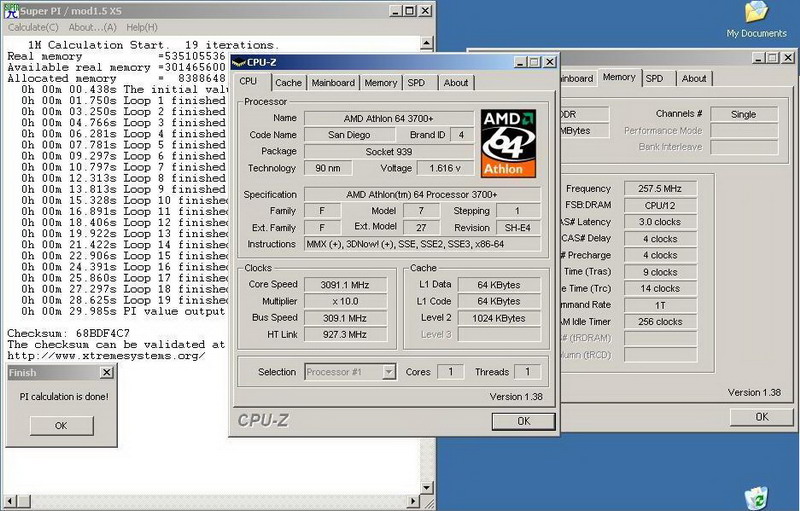Open the Recycle Bin desktop icon
Image resolution: width=800 pixels, height=511 pixels.
[x=756, y=499]
